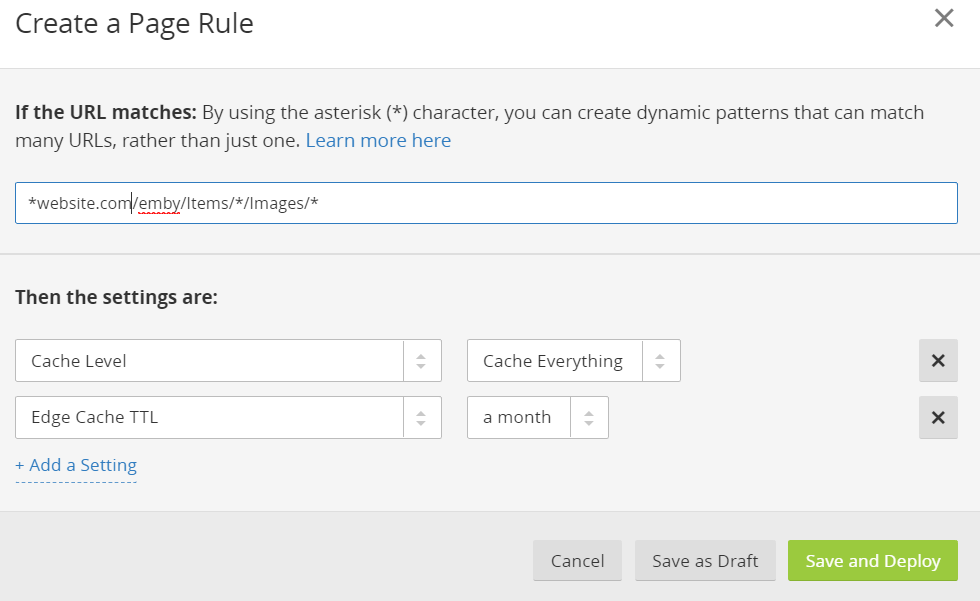Image resolution: width=980 pixels, height=601 pixels.
Task: Click the underlined word "emby" in URL
Action: click(x=159, y=204)
